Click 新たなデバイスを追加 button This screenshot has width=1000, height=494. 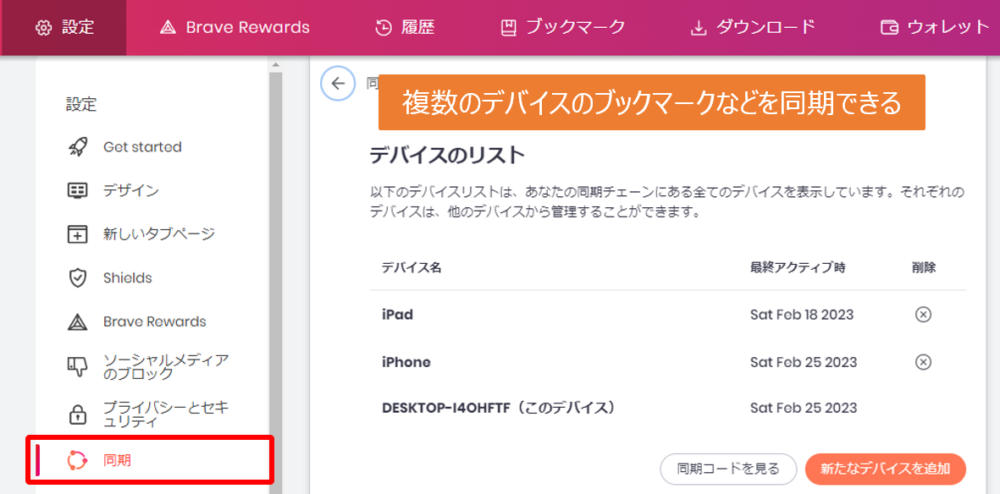[x=885, y=469]
